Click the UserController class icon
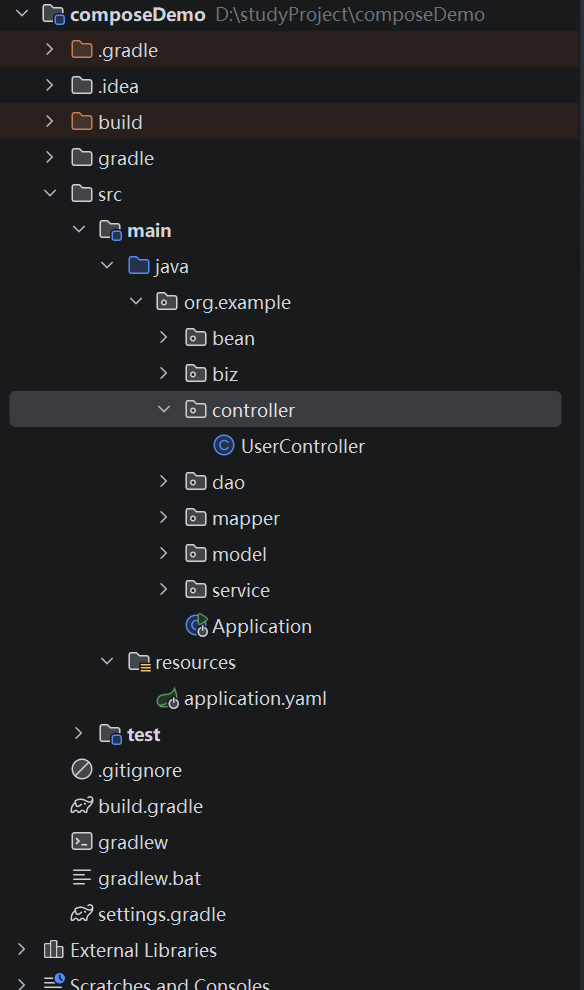The image size is (584, 990). (x=224, y=446)
